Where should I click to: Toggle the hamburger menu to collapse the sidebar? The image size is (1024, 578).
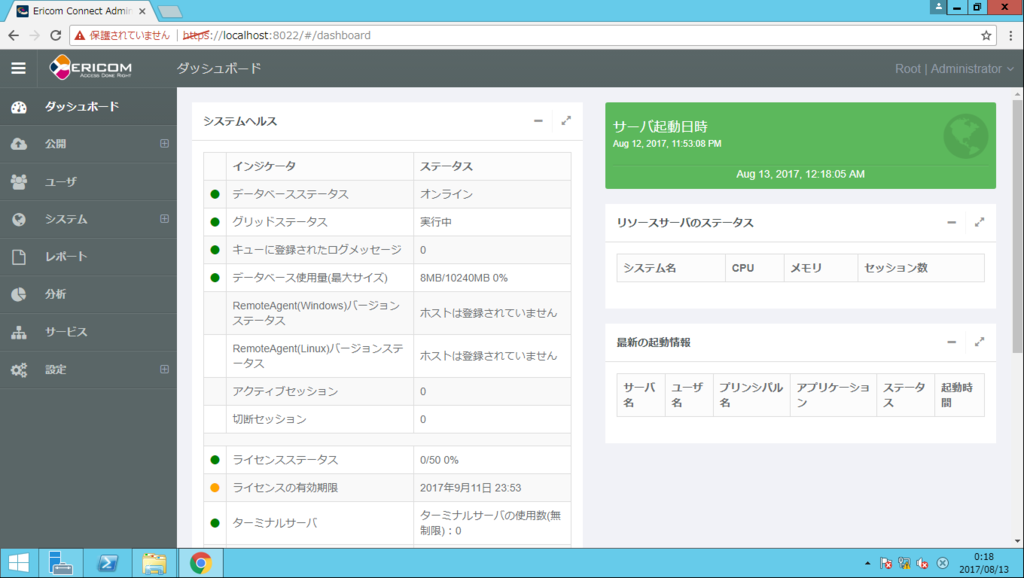[x=17, y=68]
